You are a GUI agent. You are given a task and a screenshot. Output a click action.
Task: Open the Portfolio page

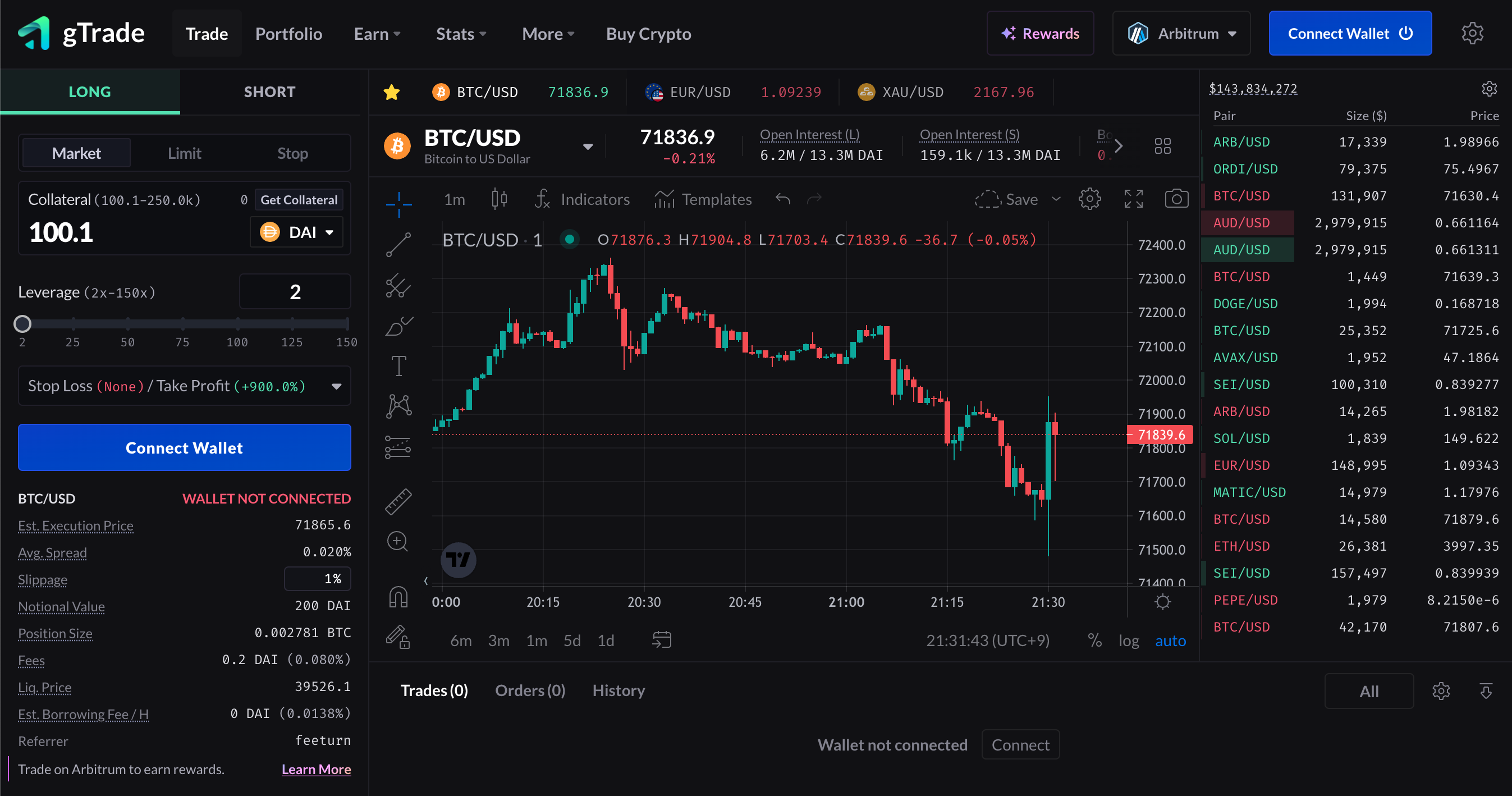(x=288, y=34)
